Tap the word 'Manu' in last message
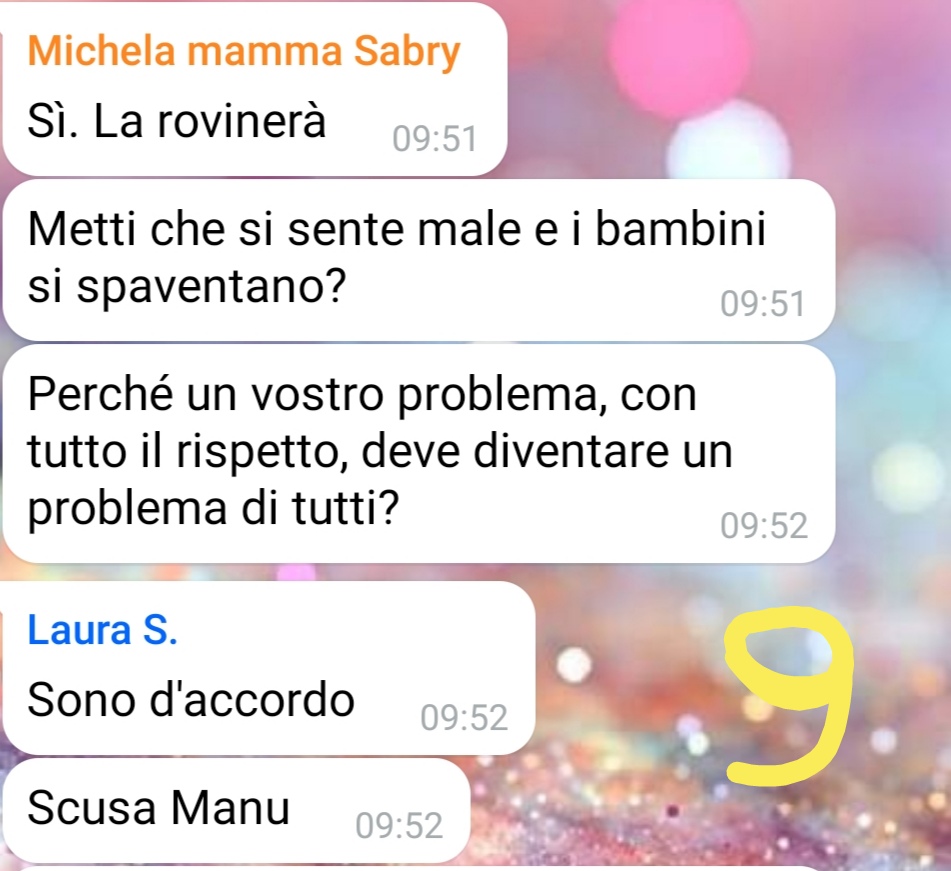This screenshot has height=871, width=951. click(x=230, y=809)
